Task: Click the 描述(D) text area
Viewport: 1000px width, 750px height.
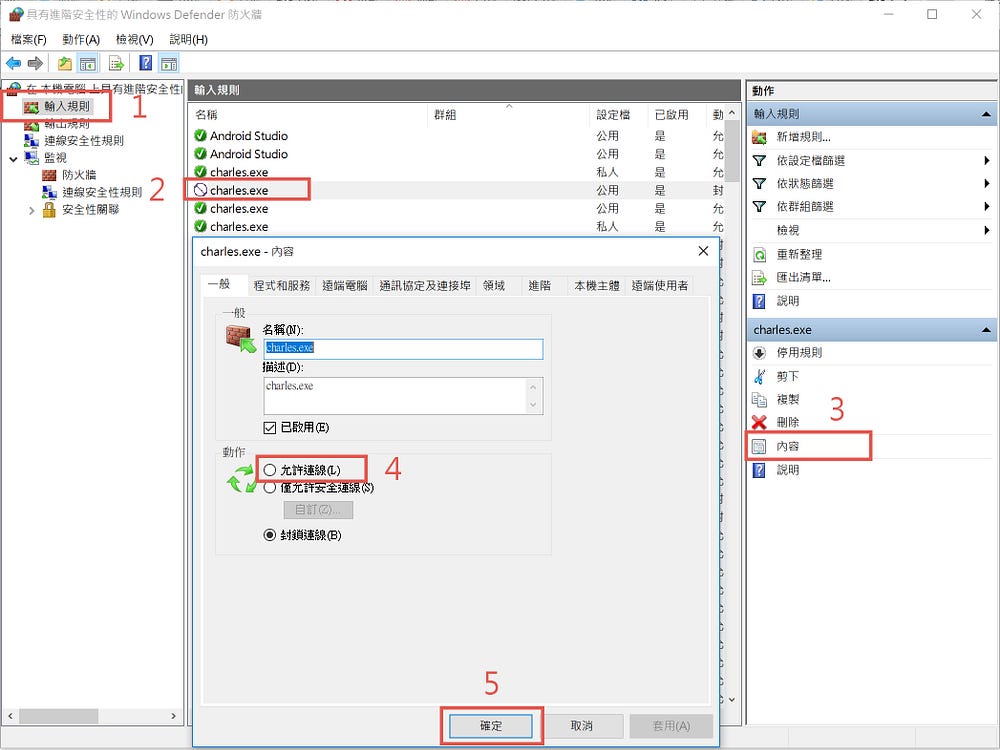Action: pos(395,396)
